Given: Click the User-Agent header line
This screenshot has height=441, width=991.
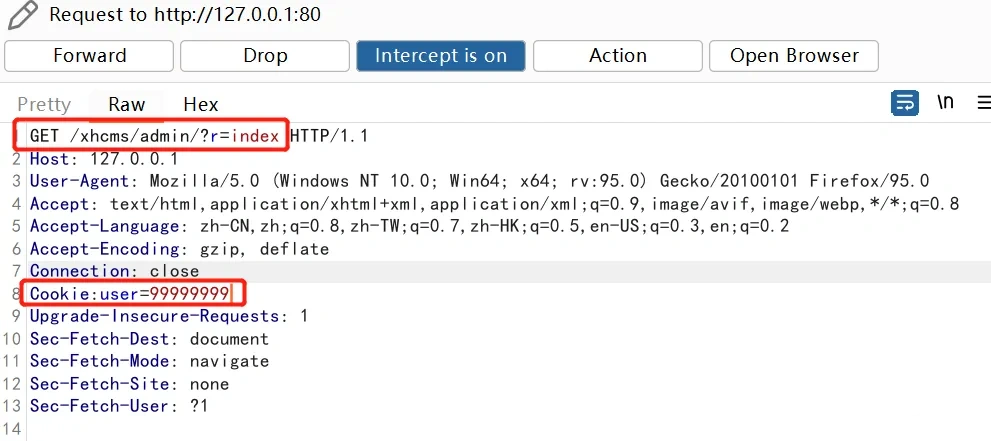Looking at the screenshot, I should pos(479,181).
